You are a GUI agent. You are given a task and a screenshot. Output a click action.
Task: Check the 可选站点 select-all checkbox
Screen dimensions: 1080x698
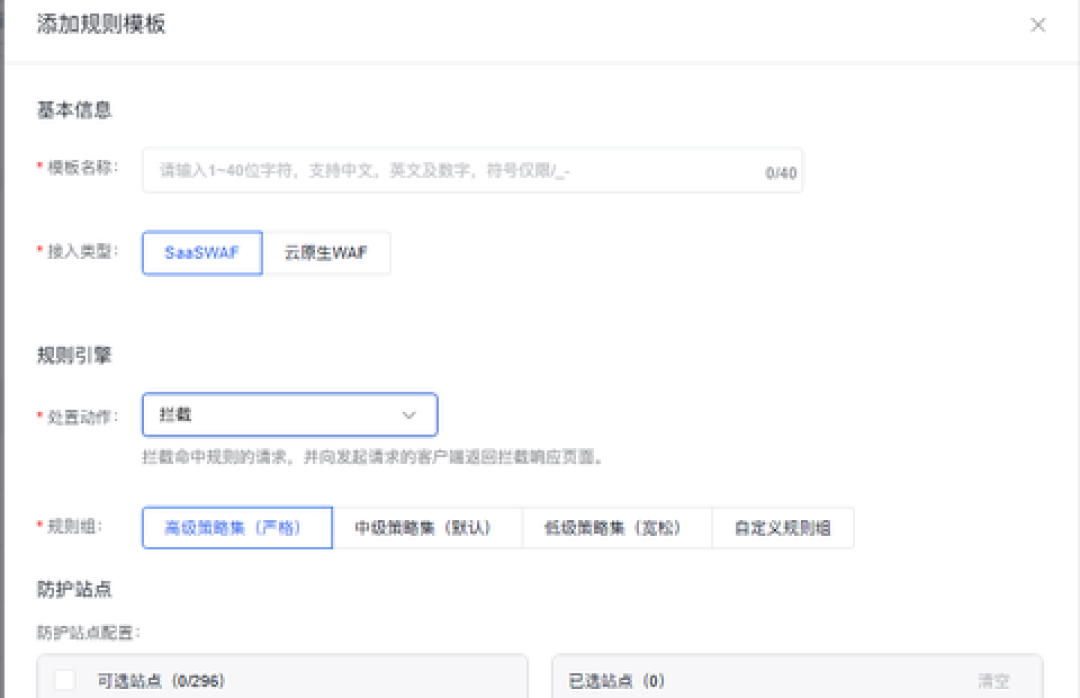65,680
